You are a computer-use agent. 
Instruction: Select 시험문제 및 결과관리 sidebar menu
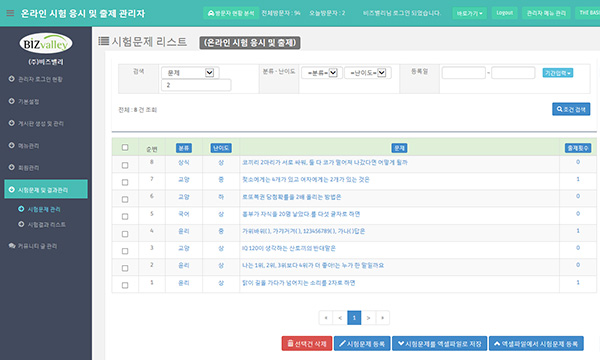tap(46, 189)
